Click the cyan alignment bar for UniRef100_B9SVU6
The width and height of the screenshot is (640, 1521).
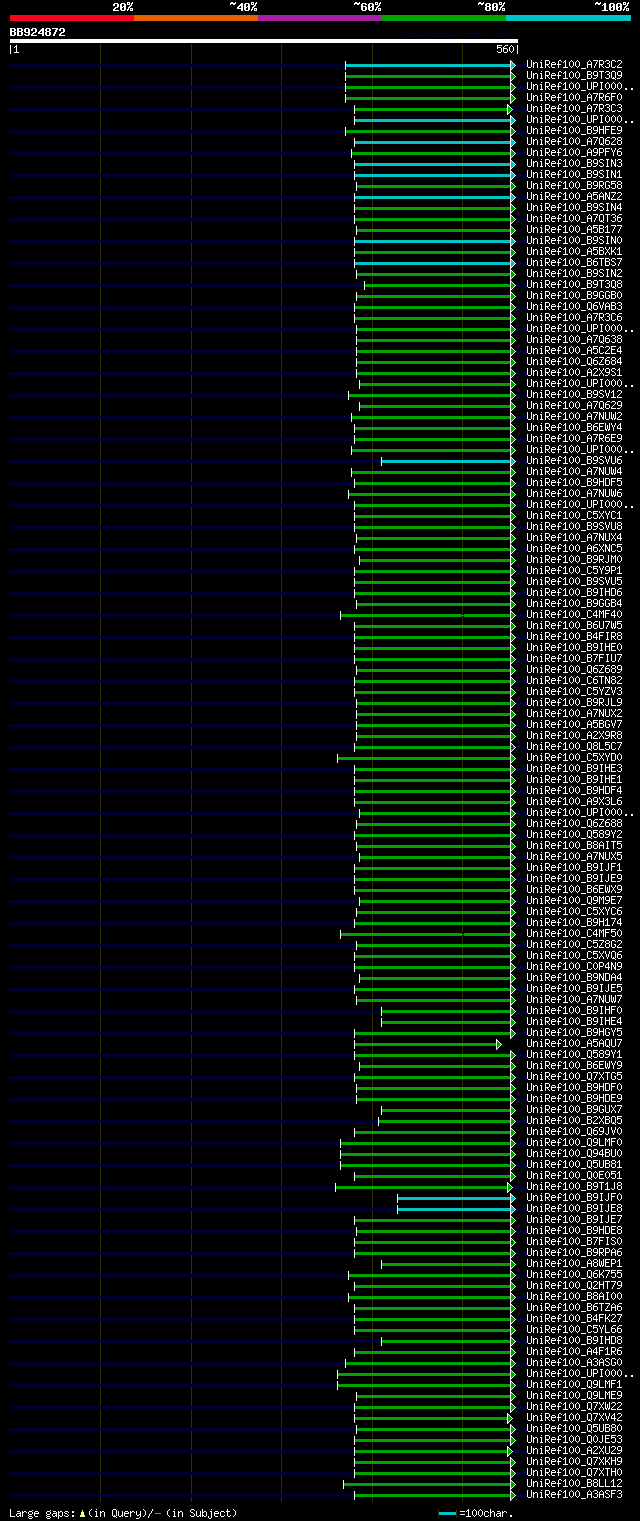click(448, 461)
